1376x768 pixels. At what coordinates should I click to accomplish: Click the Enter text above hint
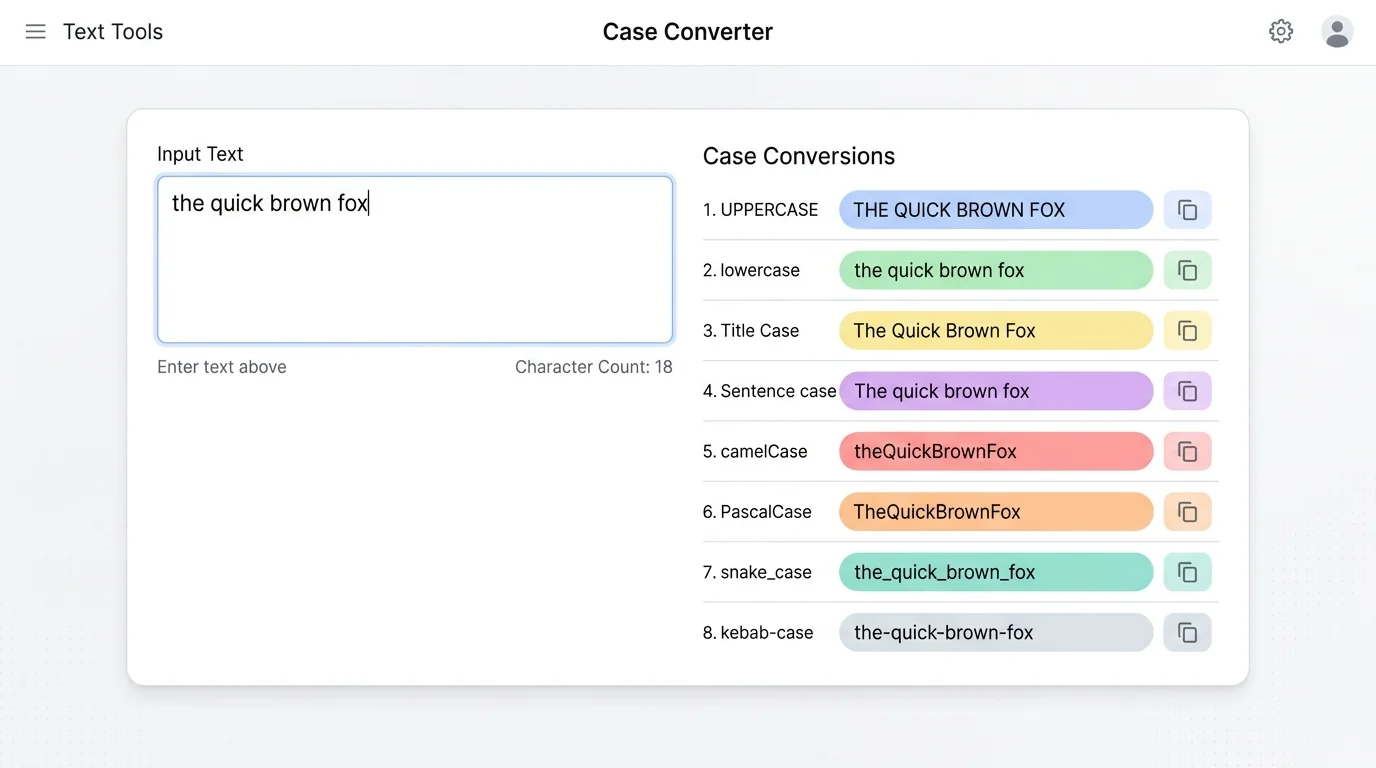coord(221,367)
